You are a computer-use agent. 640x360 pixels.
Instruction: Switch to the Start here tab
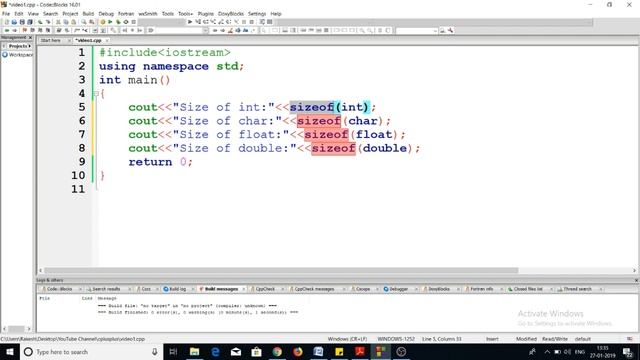(51, 40)
